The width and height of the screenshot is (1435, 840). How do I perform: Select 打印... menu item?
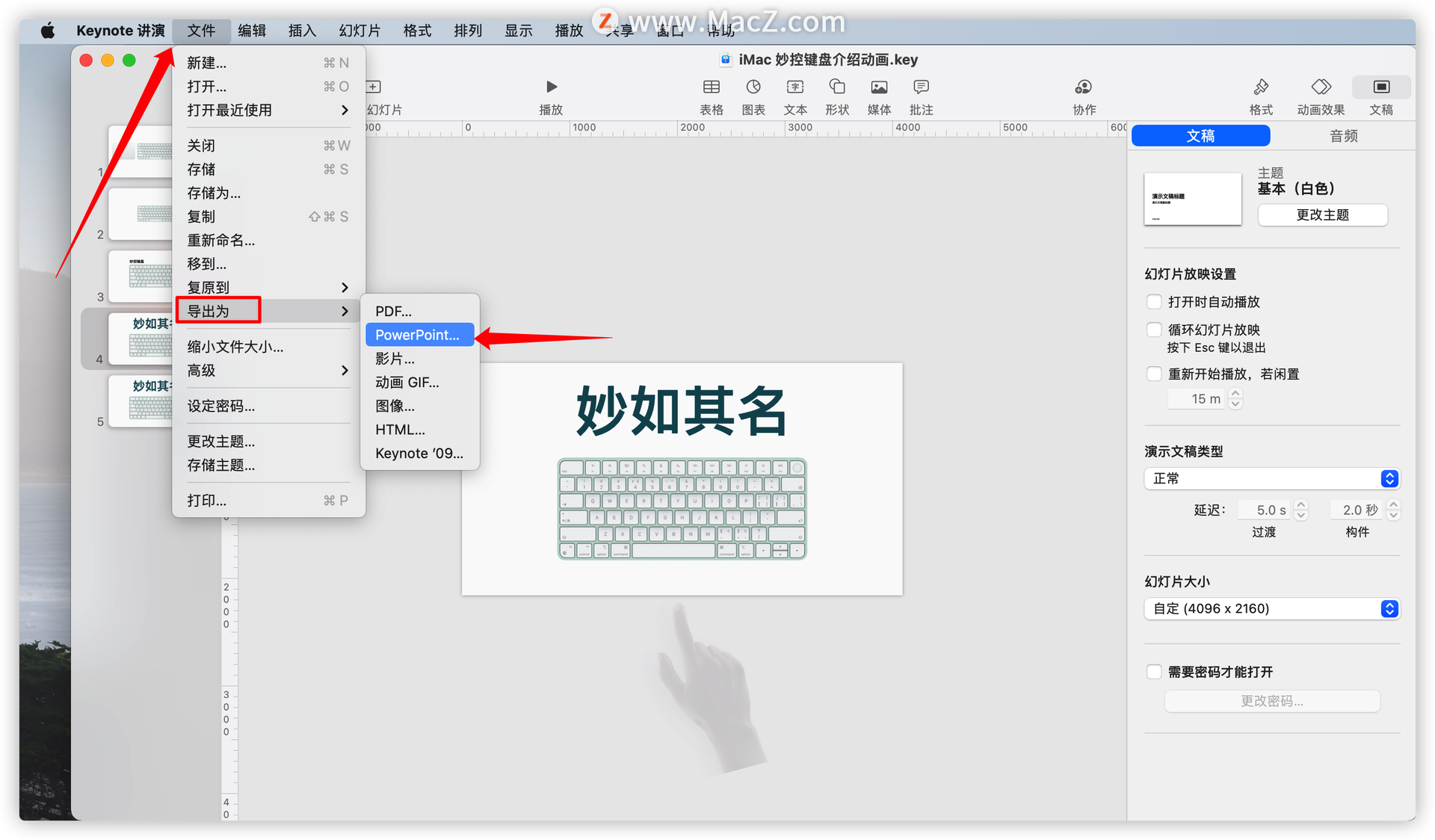[268, 501]
